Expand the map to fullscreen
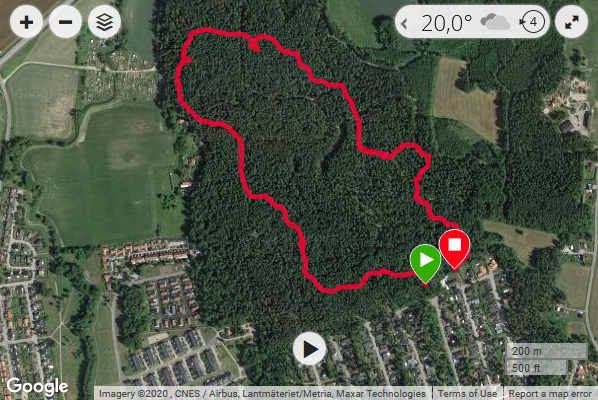 tap(571, 22)
